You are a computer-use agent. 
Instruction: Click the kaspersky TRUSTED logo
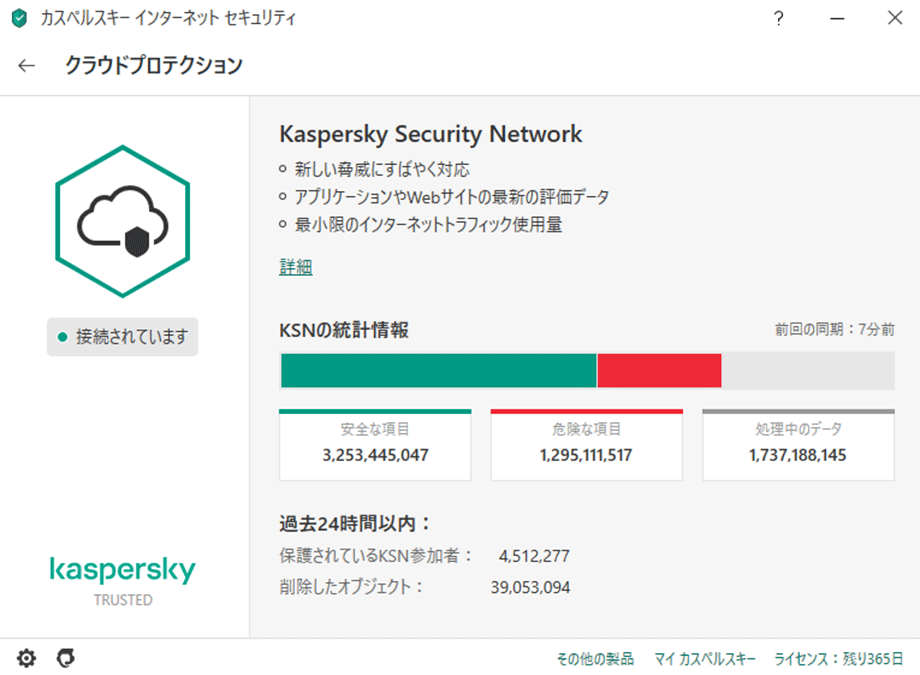pyautogui.click(x=123, y=581)
